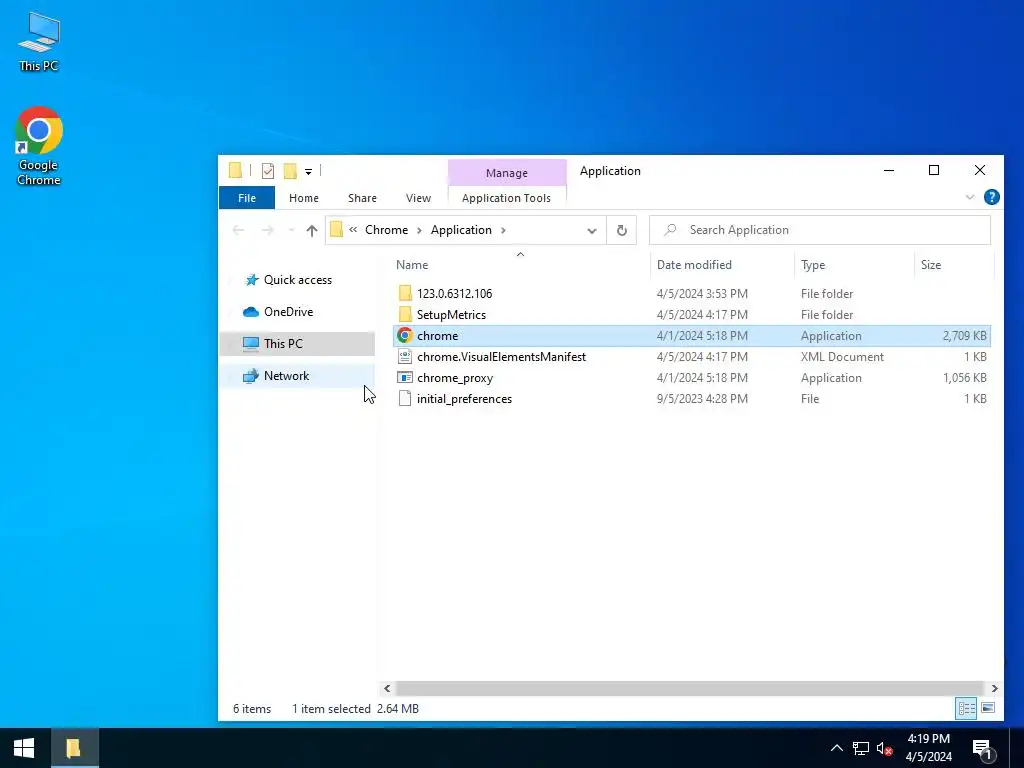Screen dimensions: 1024x768
Task: Open Action Center notifications icon
Action: point(982,748)
